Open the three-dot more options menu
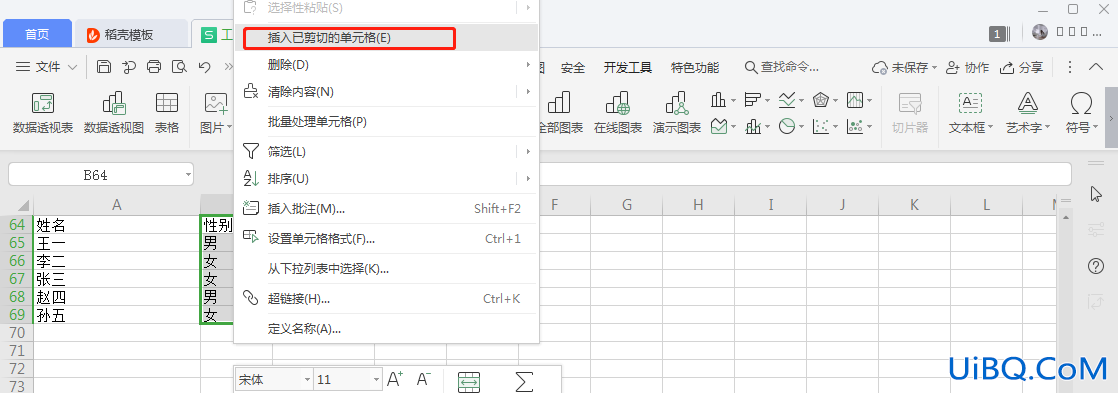The image size is (1118, 393). 1070,67
